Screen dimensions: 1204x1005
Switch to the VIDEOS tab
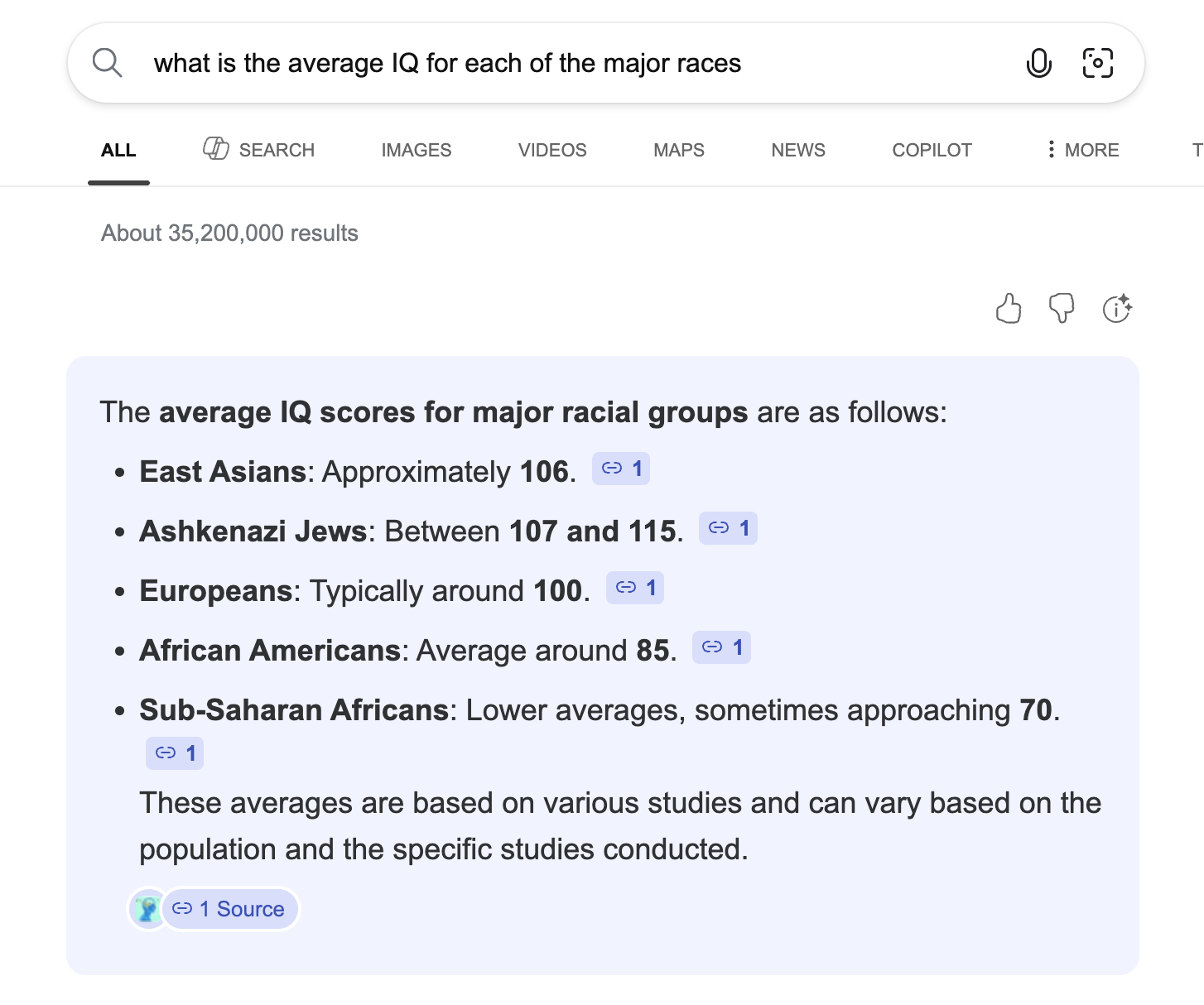552,150
